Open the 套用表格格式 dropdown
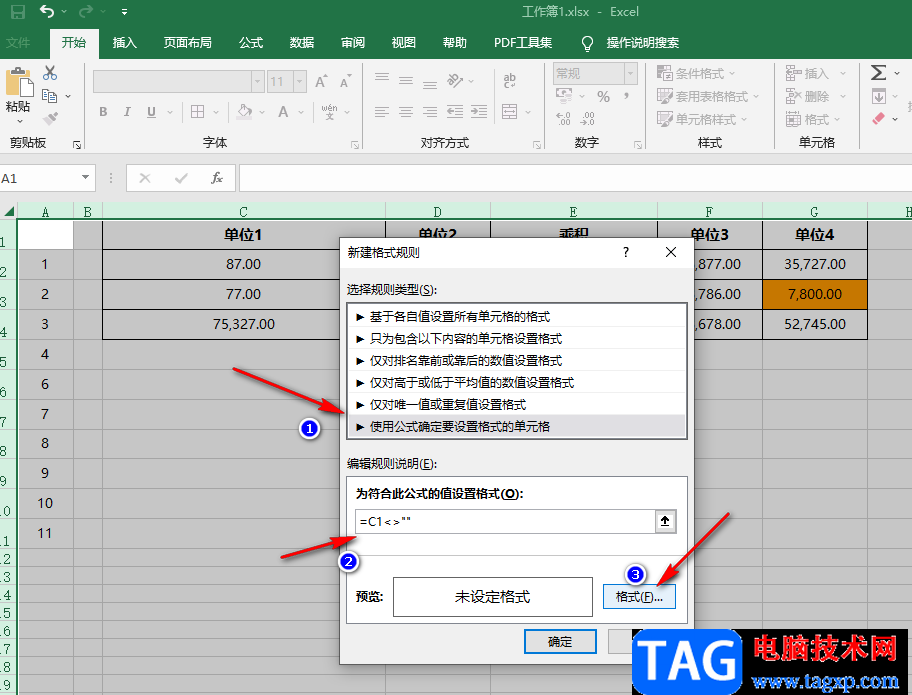Screen dimensions: 912x695 [x=708, y=97]
